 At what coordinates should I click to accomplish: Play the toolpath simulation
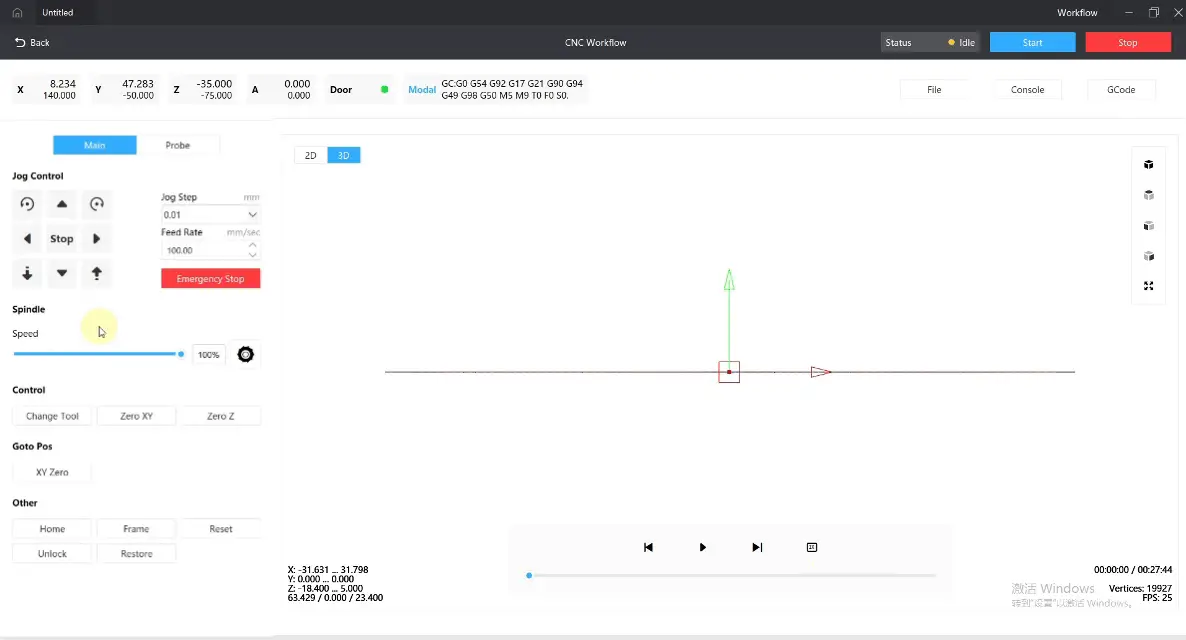coord(703,547)
